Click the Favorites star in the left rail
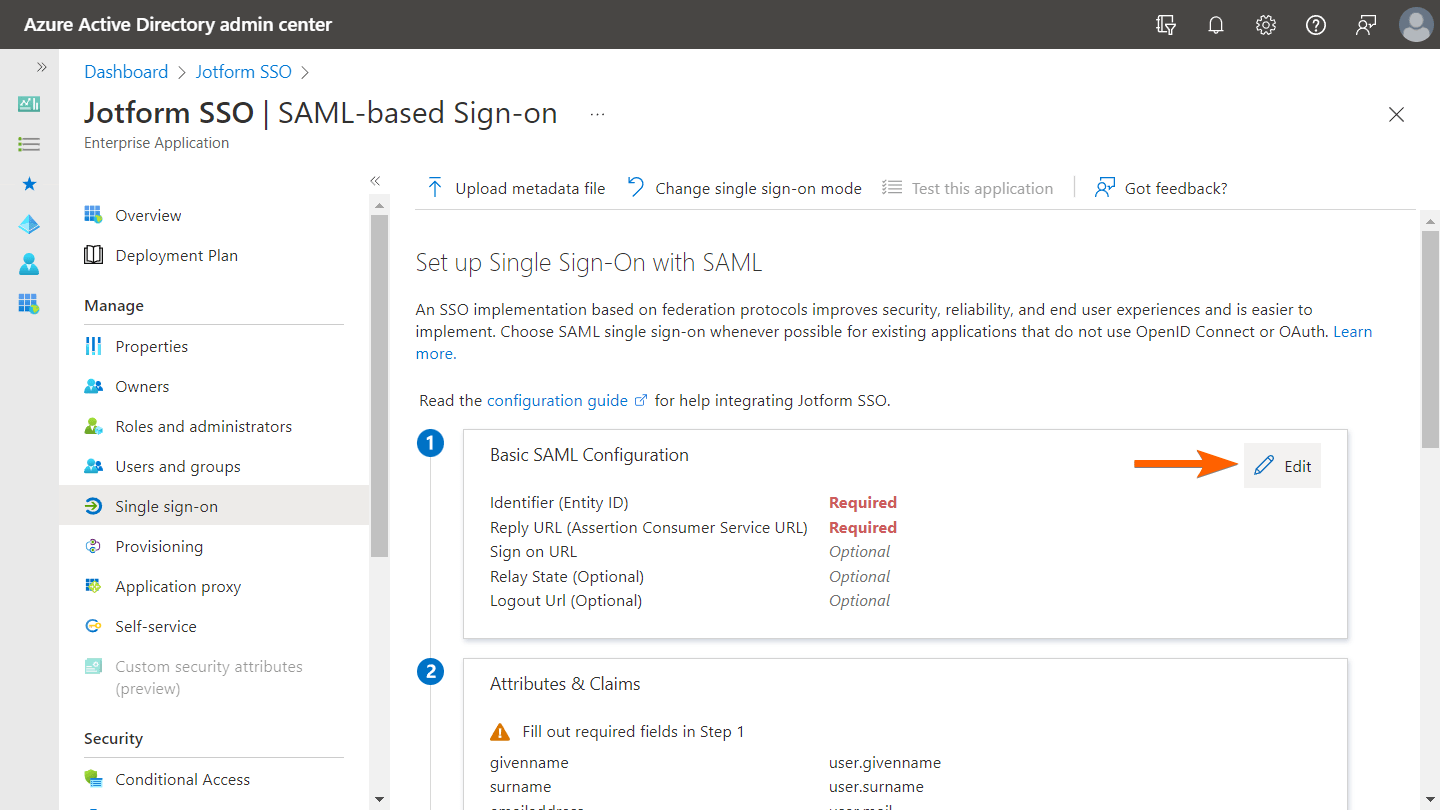Screen dimensions: 1440x810 coord(29,184)
